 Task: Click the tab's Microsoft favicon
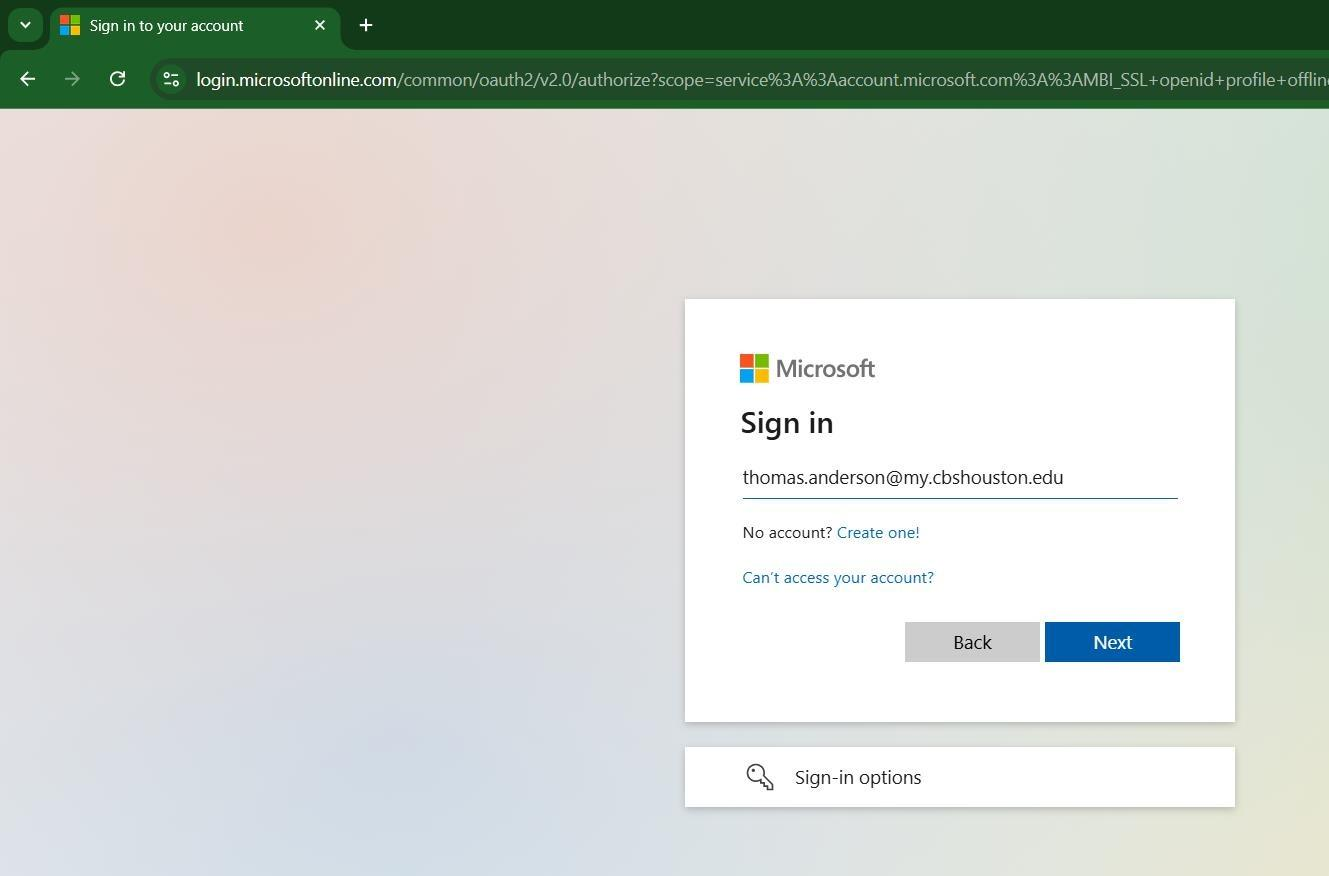point(69,25)
